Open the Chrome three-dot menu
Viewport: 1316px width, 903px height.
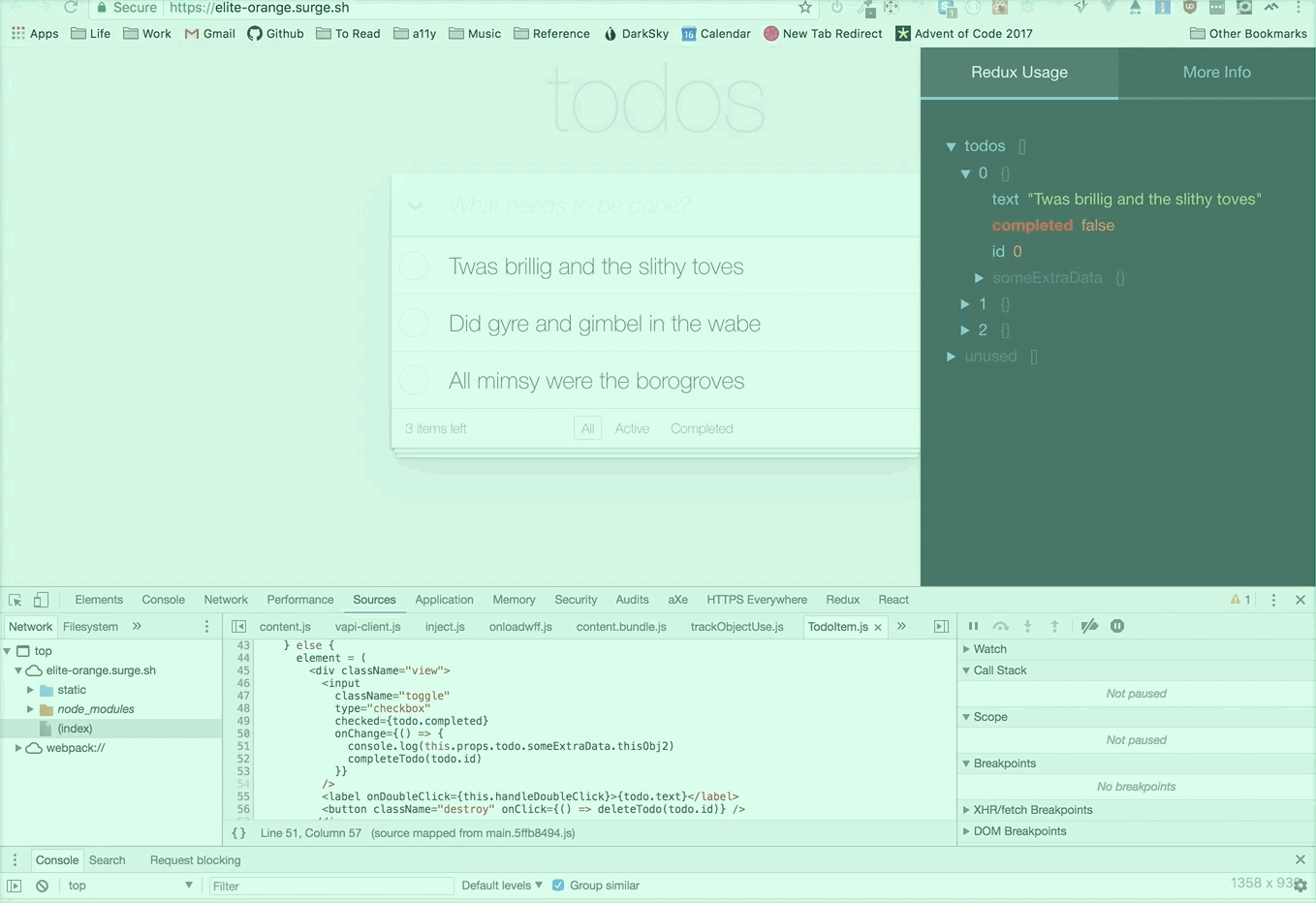coord(1299,8)
